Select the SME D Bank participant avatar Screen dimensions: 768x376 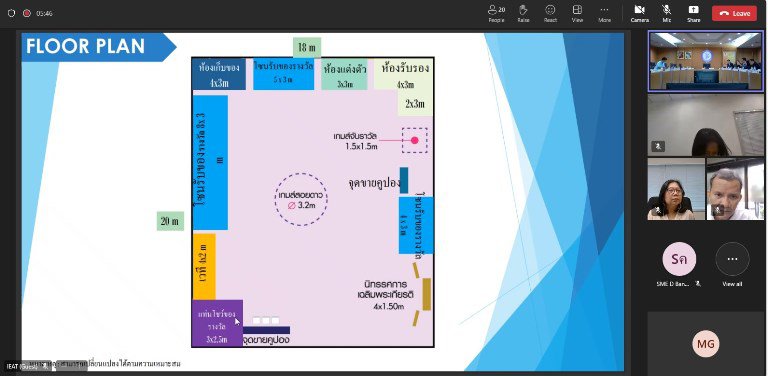(679, 259)
